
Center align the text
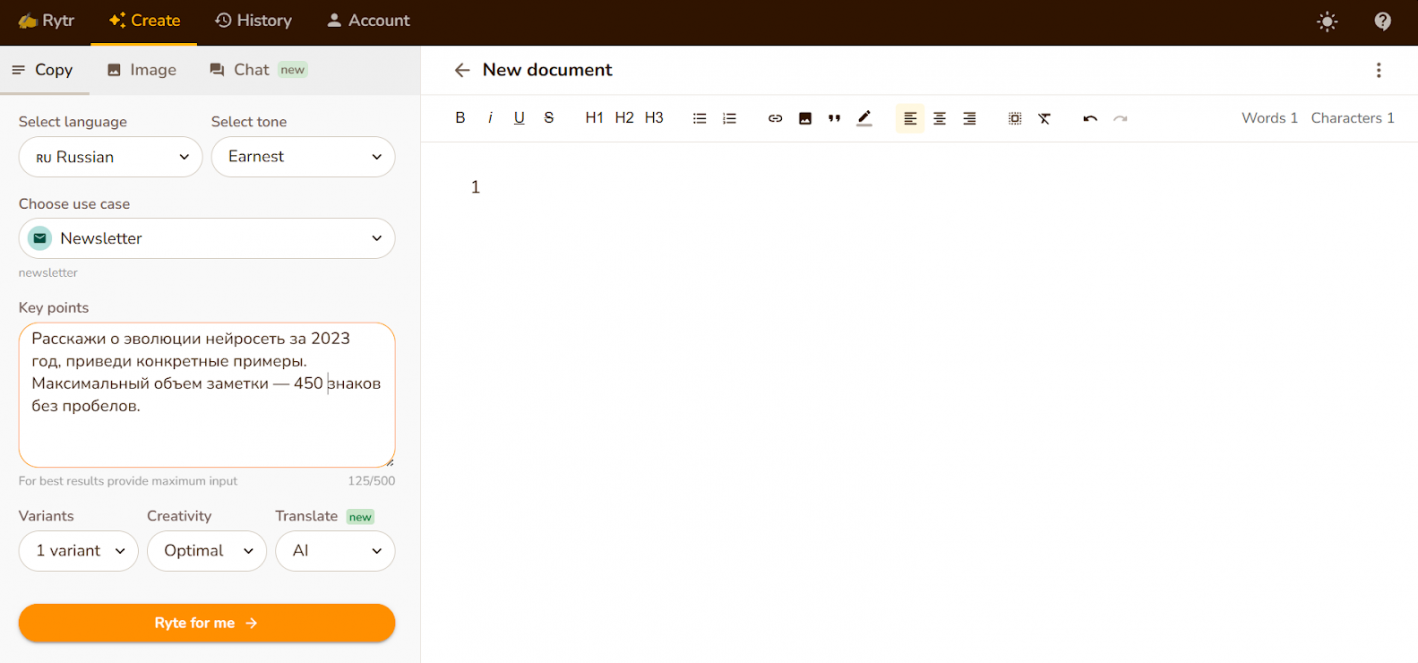[x=940, y=118]
